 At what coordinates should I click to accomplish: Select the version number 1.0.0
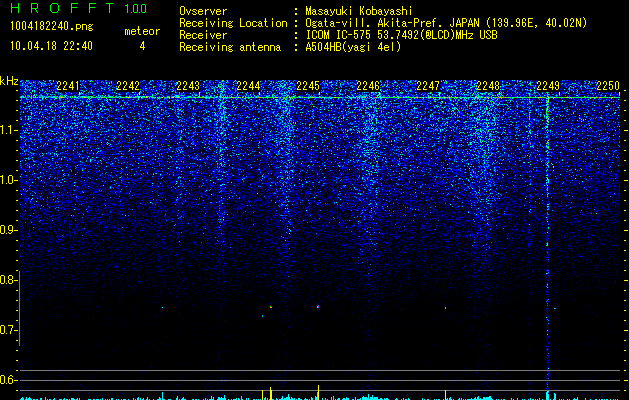pos(136,8)
